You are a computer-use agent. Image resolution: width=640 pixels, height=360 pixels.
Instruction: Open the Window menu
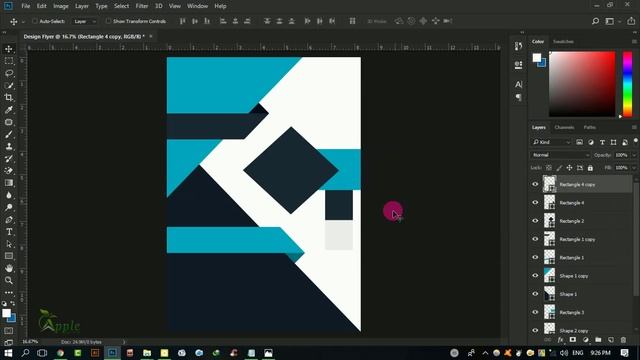[198, 6]
